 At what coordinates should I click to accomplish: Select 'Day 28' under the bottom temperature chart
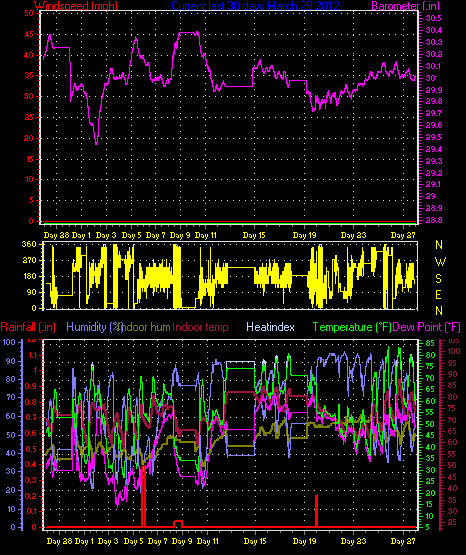coord(59,541)
